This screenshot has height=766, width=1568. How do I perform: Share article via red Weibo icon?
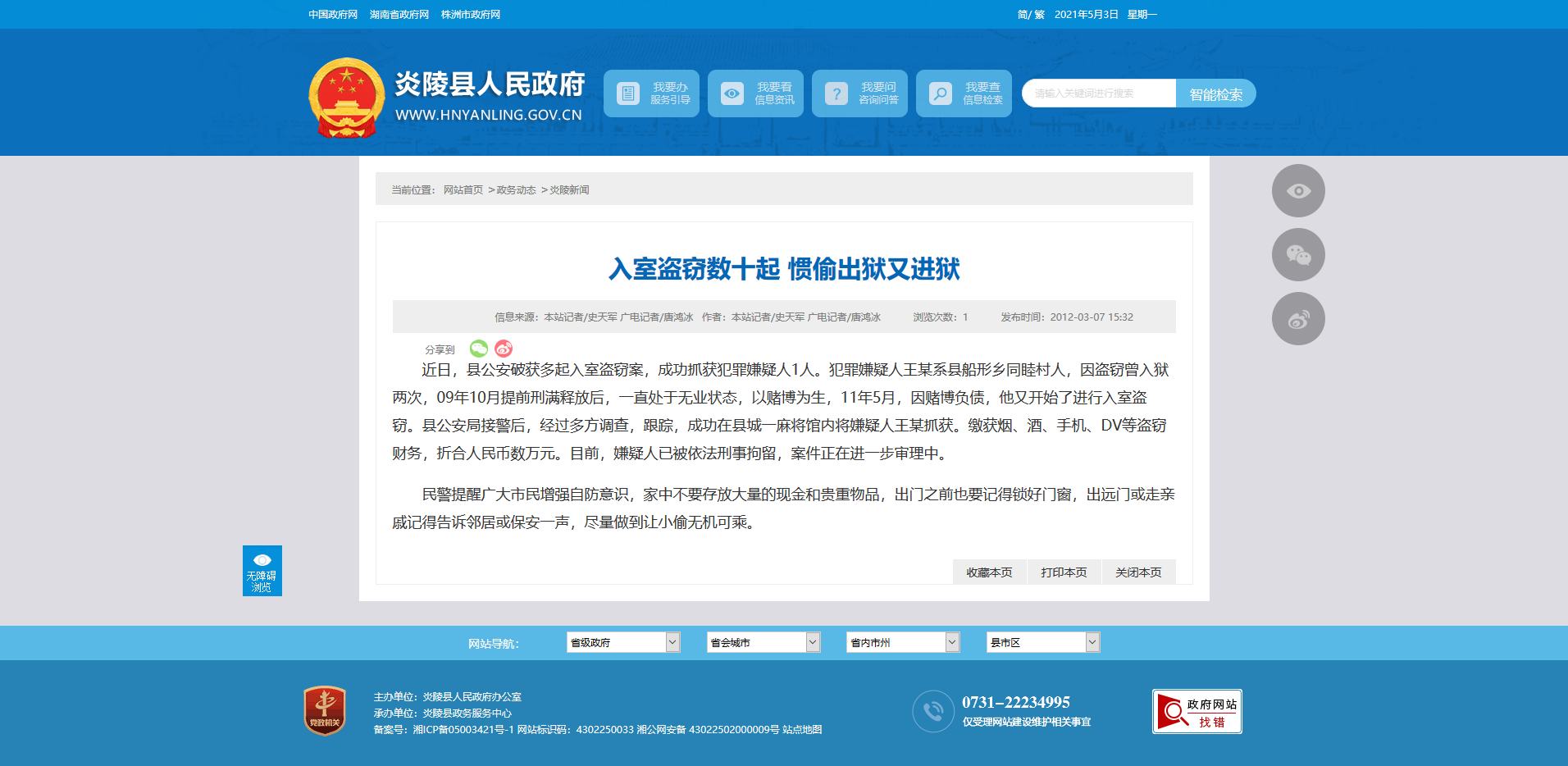tap(504, 349)
